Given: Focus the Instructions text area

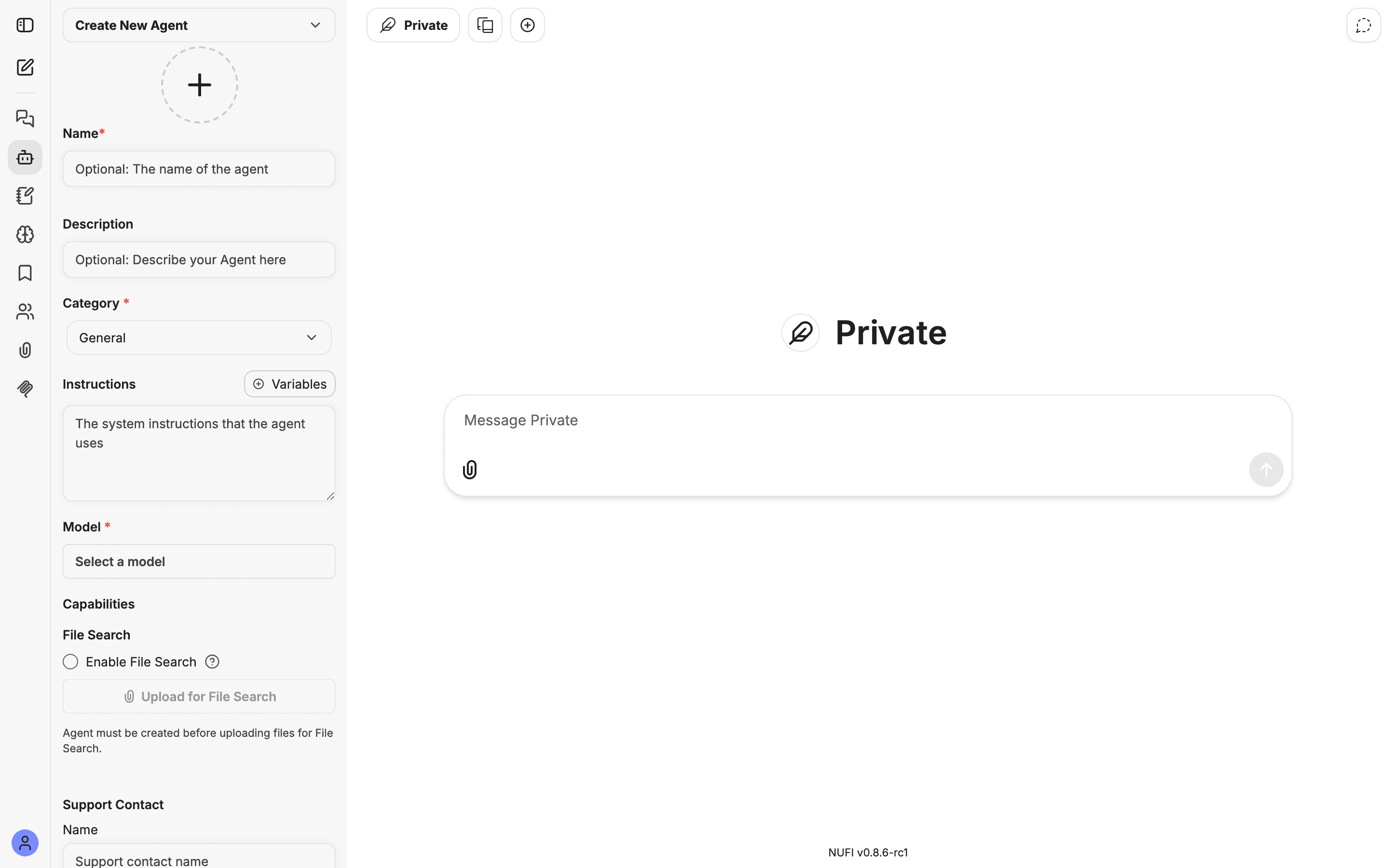Looking at the screenshot, I should [199, 453].
